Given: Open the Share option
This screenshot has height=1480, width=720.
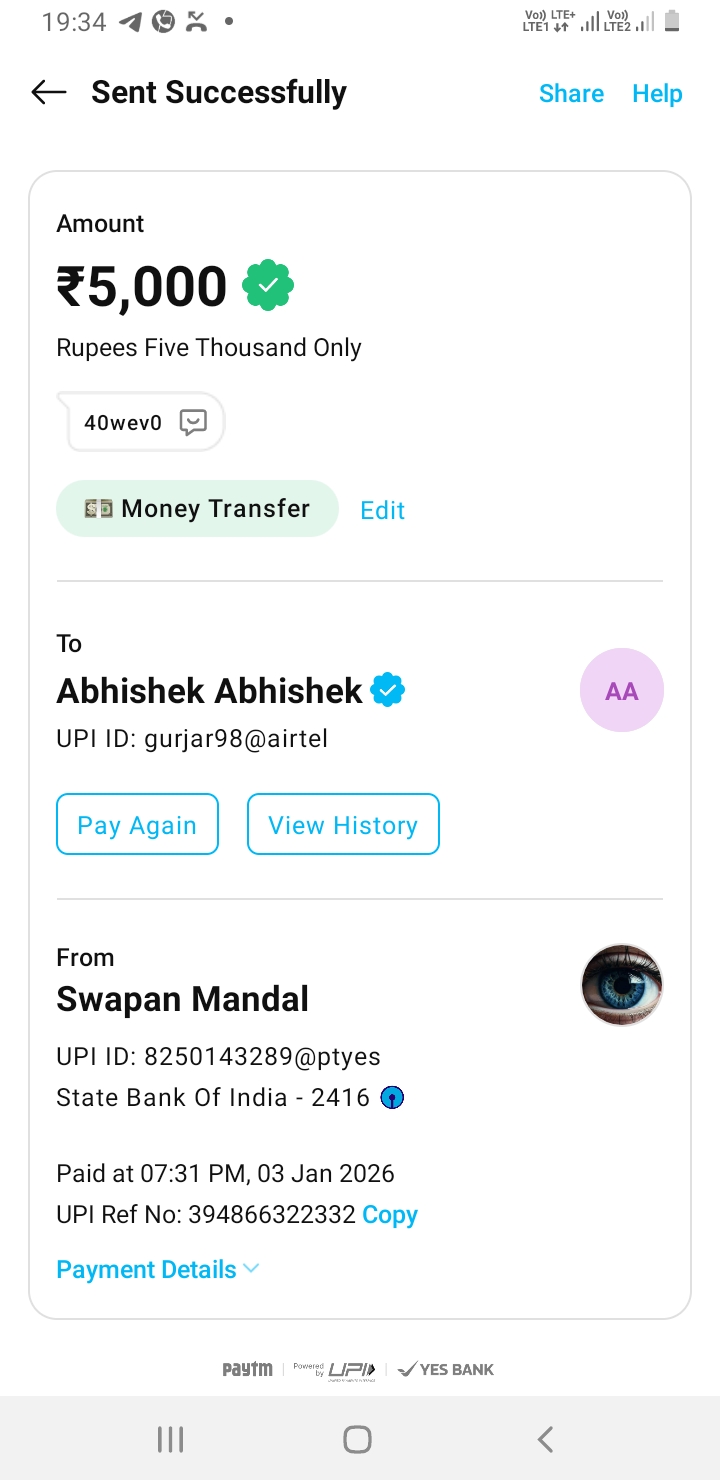Looking at the screenshot, I should tap(571, 93).
